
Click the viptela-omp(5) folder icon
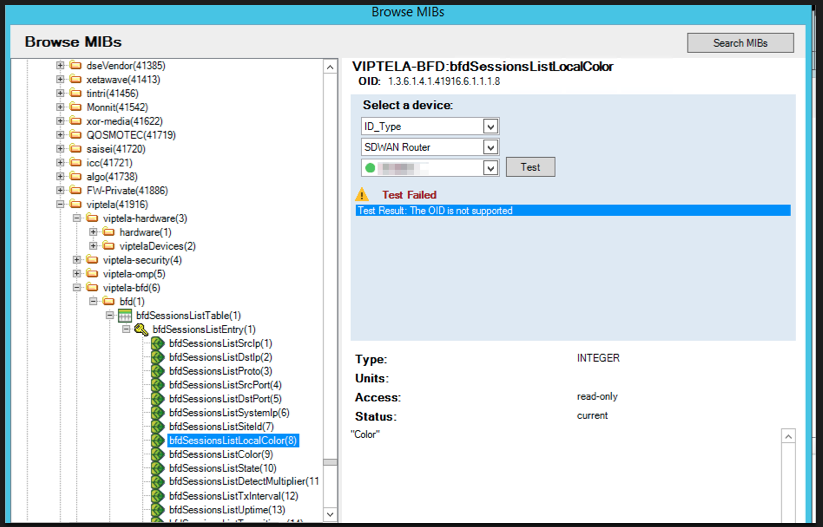92,274
